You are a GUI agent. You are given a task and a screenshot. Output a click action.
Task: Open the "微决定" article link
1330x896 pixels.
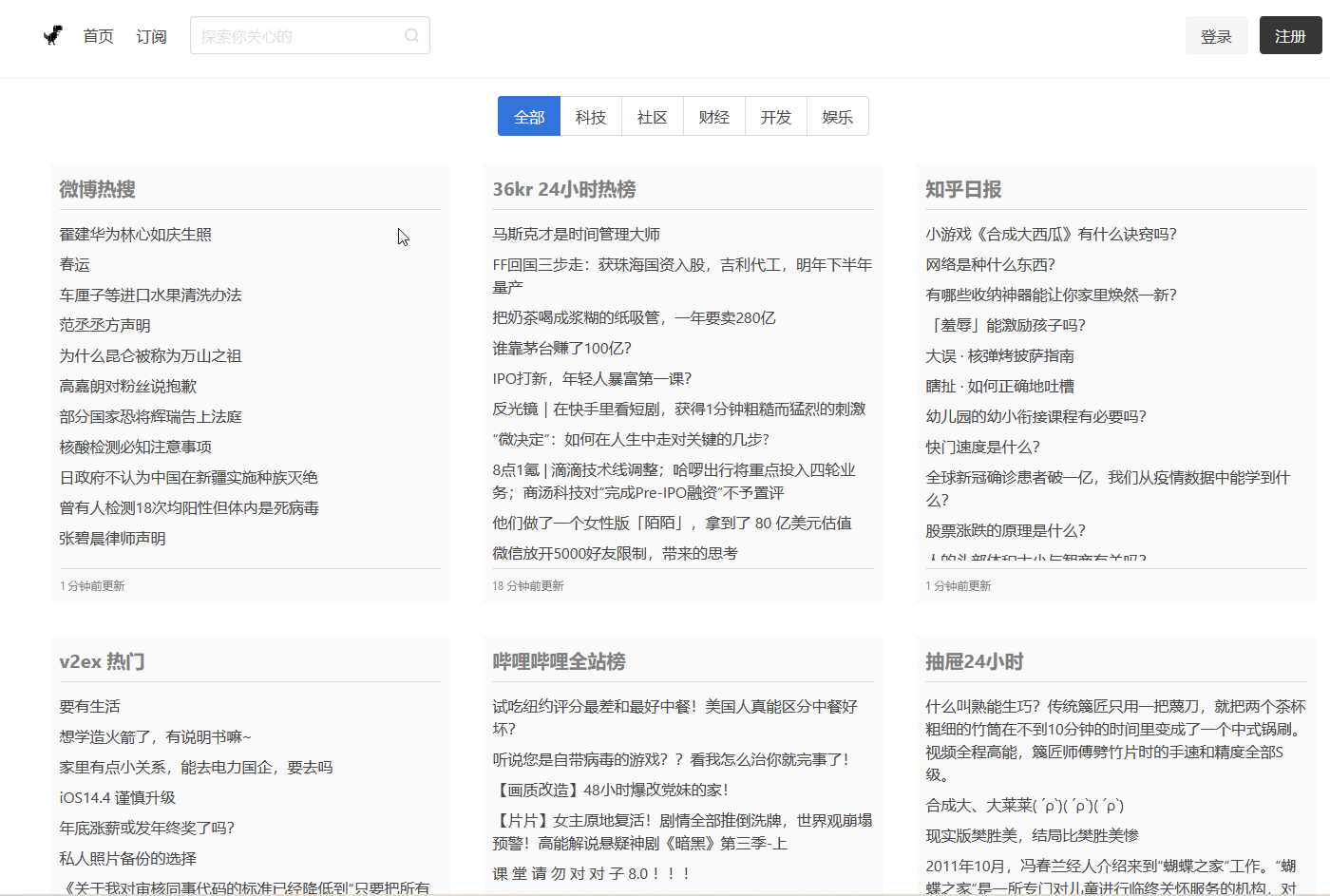[631, 440]
